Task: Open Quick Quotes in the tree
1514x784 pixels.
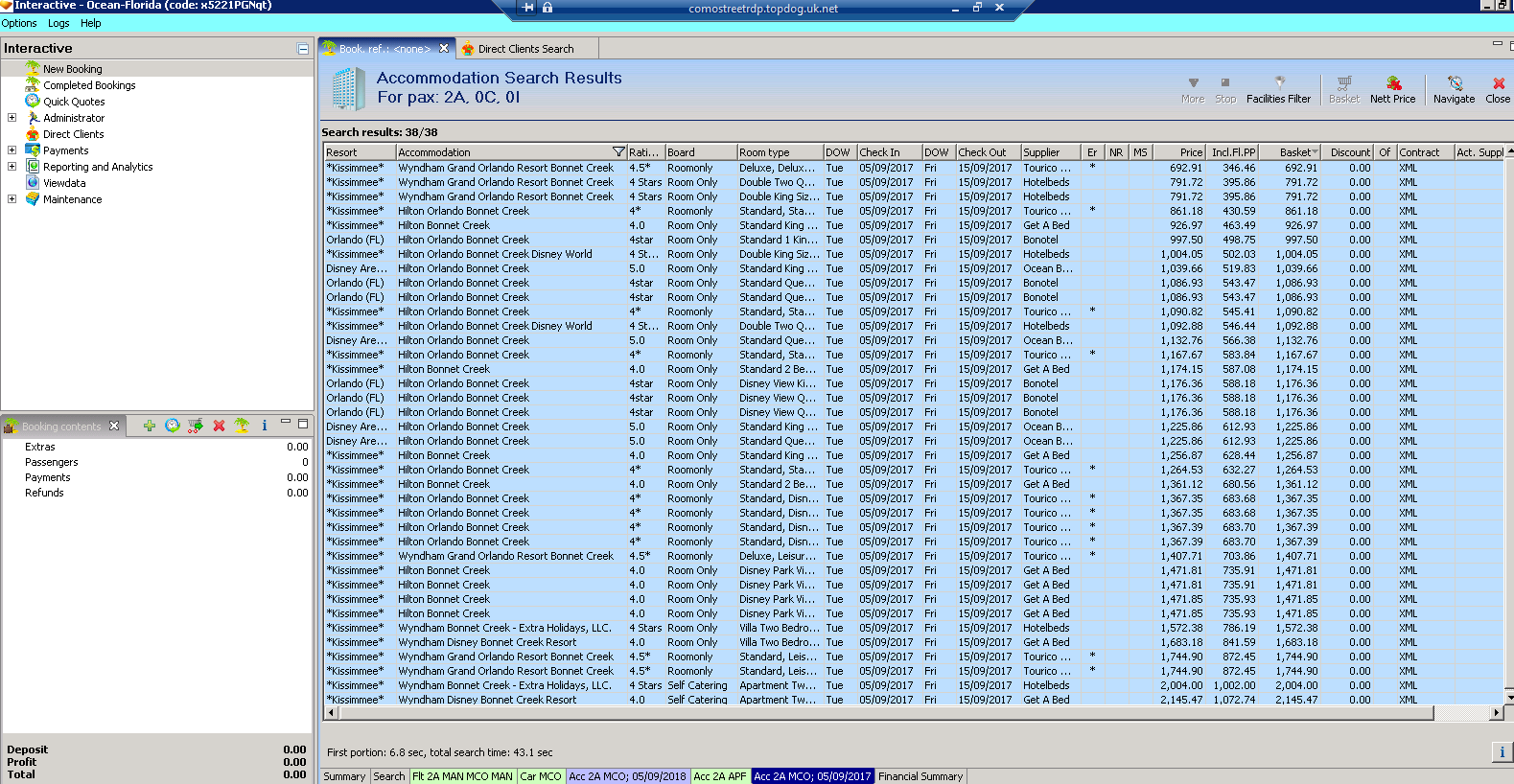Action: pyautogui.click(x=74, y=102)
